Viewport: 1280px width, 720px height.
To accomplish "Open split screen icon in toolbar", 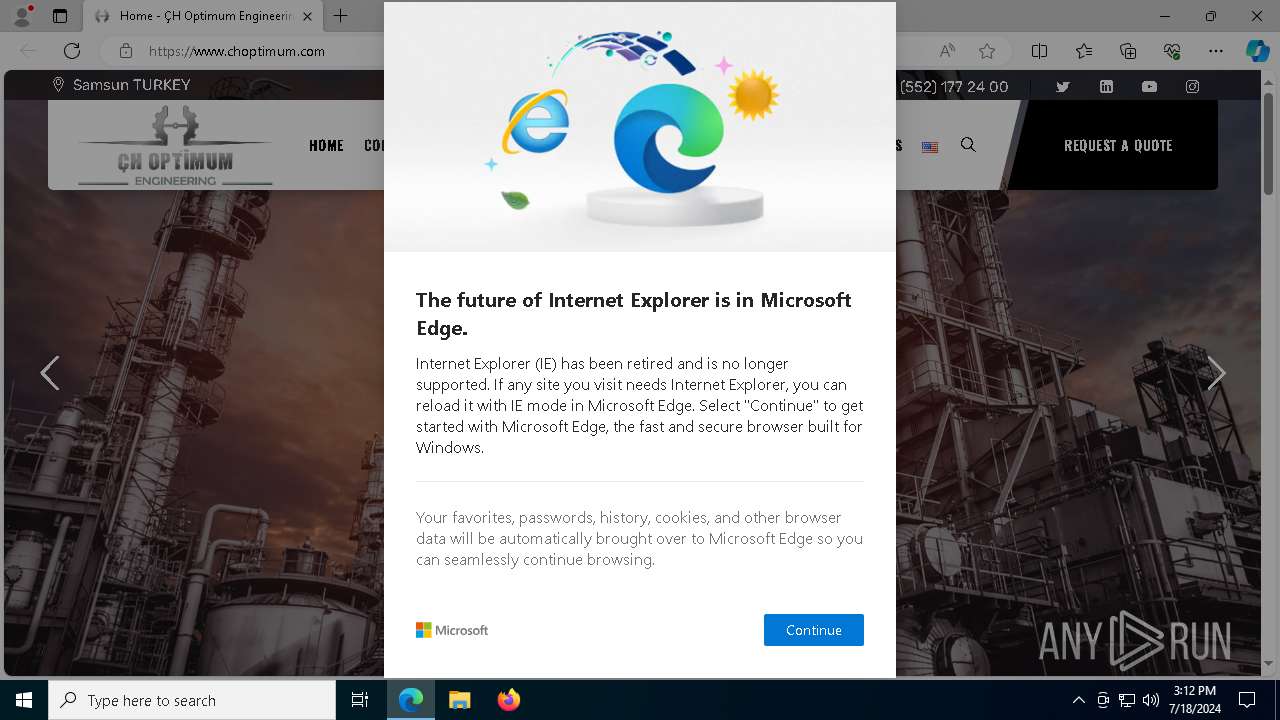I will (1039, 51).
